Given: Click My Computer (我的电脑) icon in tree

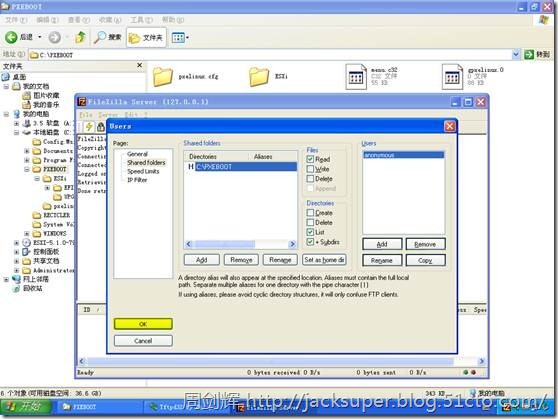Looking at the screenshot, I should (16, 114).
